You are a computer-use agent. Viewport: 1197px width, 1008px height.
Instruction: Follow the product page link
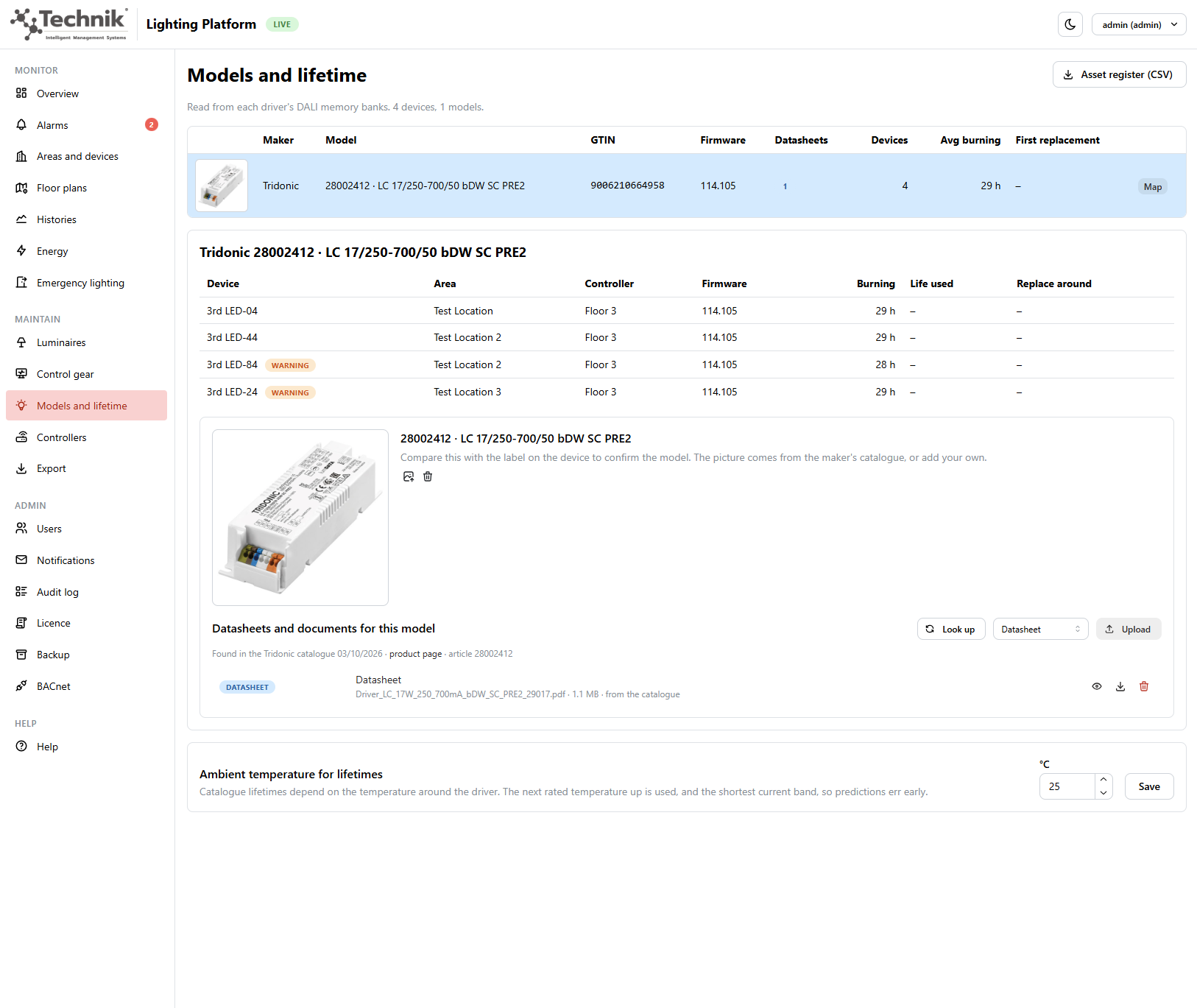[x=415, y=654]
